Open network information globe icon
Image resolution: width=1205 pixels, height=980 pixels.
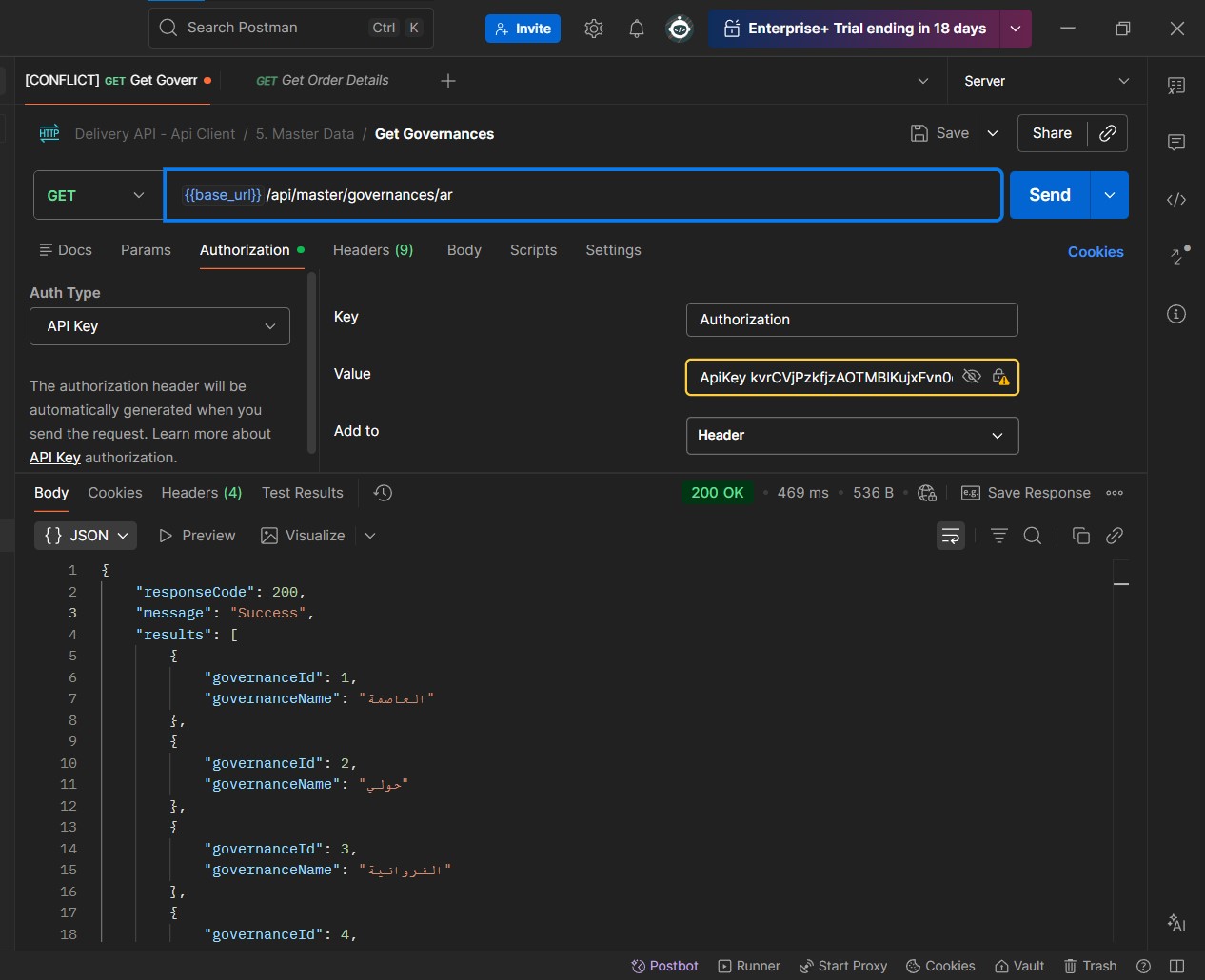tap(927, 493)
